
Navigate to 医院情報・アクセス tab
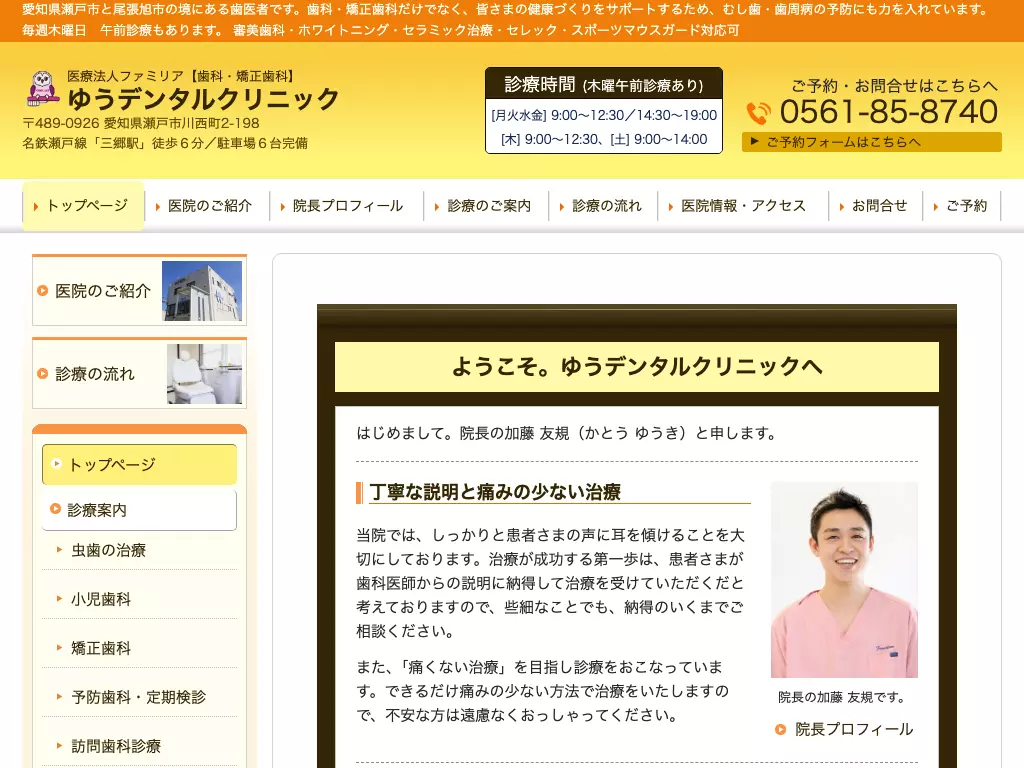point(743,206)
